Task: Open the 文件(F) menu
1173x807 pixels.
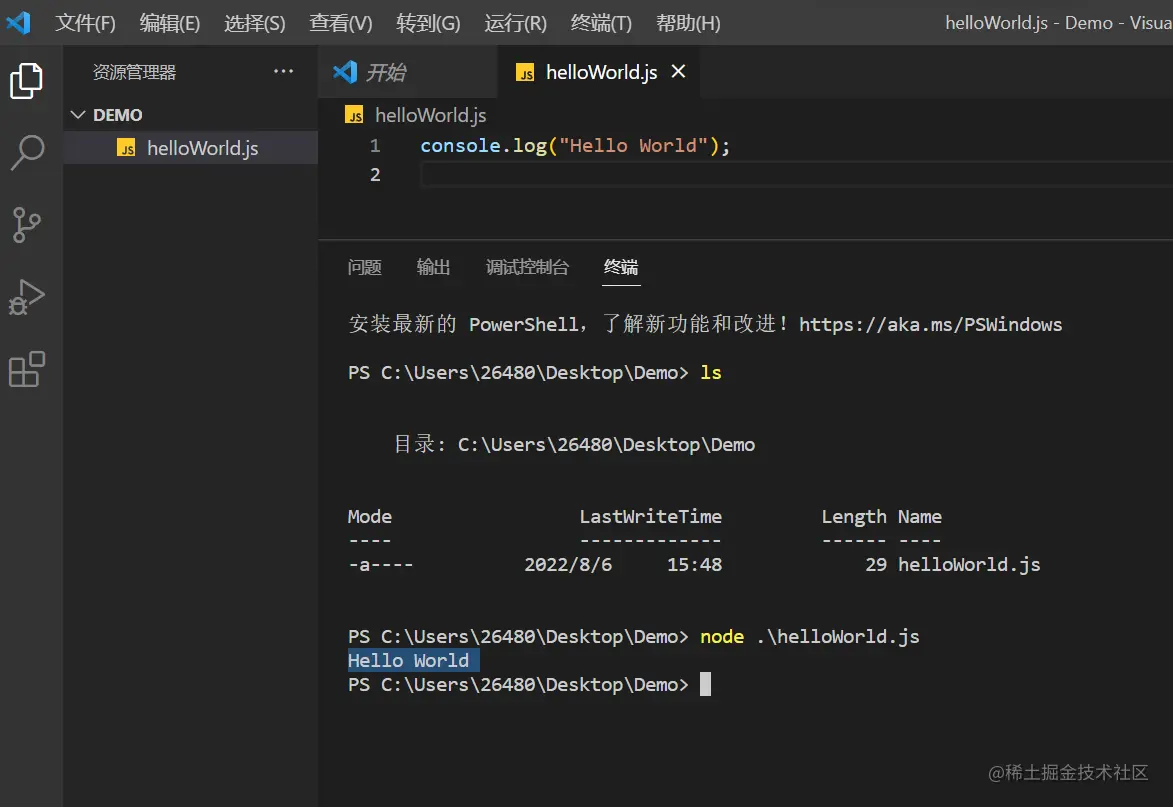Action: [85, 23]
